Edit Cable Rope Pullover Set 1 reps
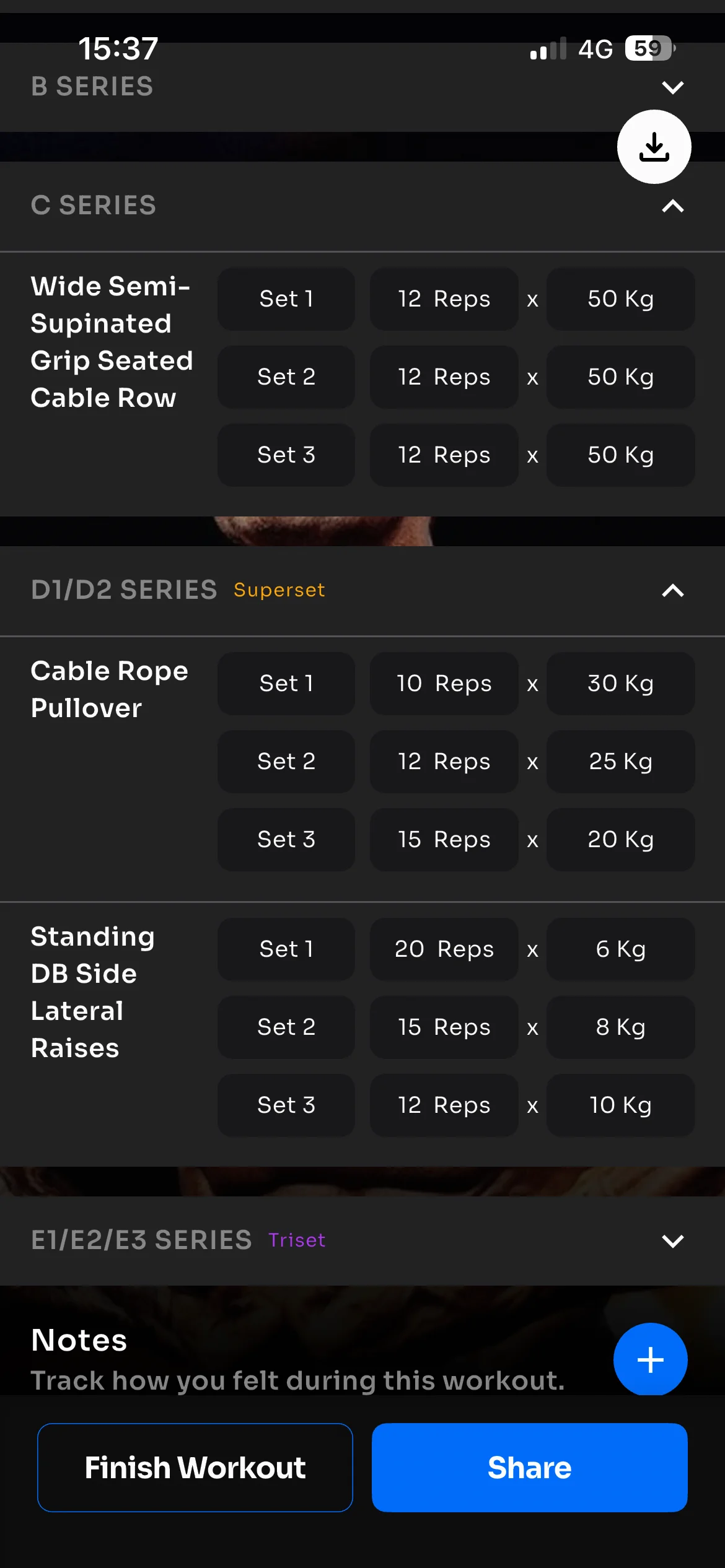This screenshot has height=1568, width=725. (444, 684)
